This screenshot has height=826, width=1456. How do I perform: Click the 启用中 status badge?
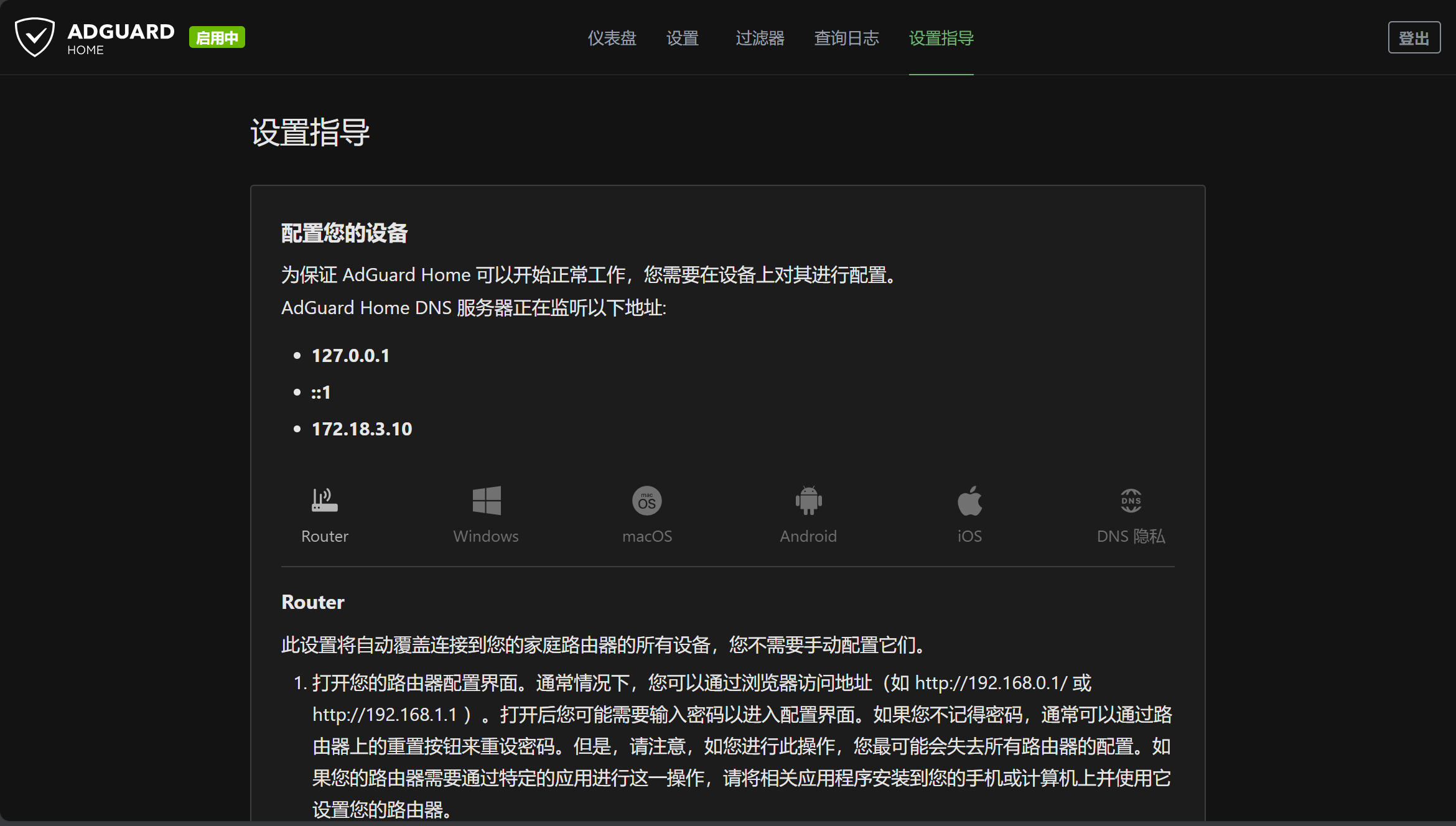point(217,38)
